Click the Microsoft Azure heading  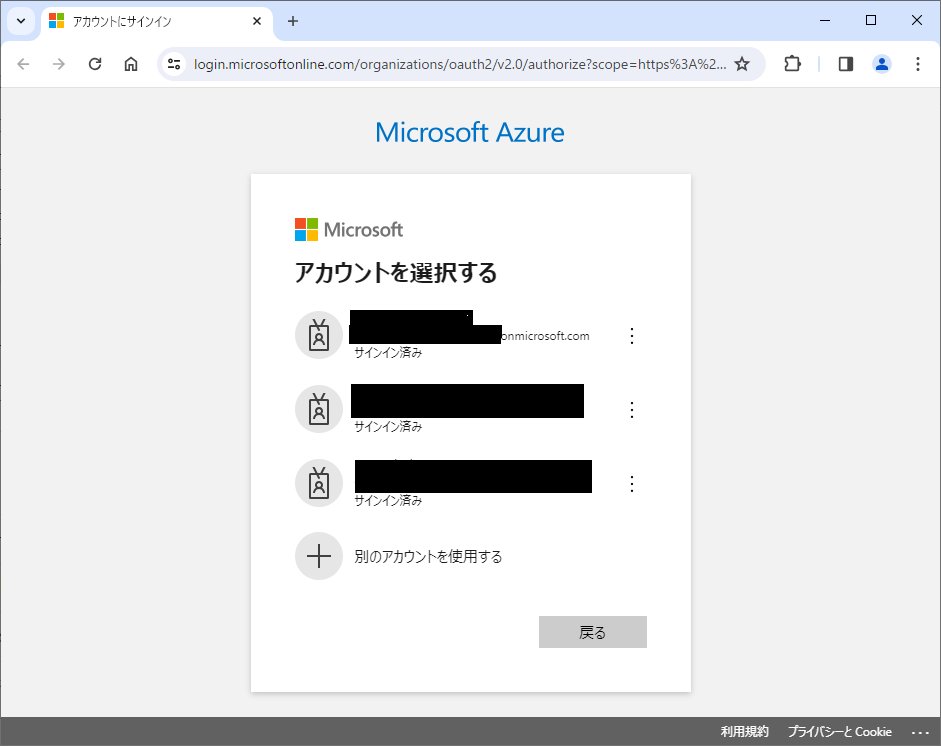click(470, 133)
